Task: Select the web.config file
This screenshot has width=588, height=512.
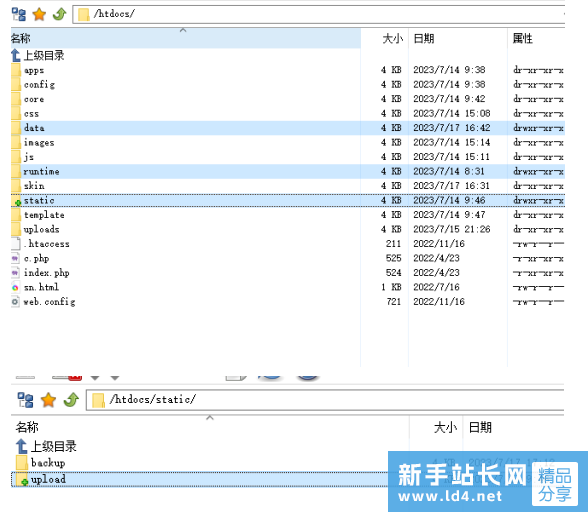Action: point(288,302)
